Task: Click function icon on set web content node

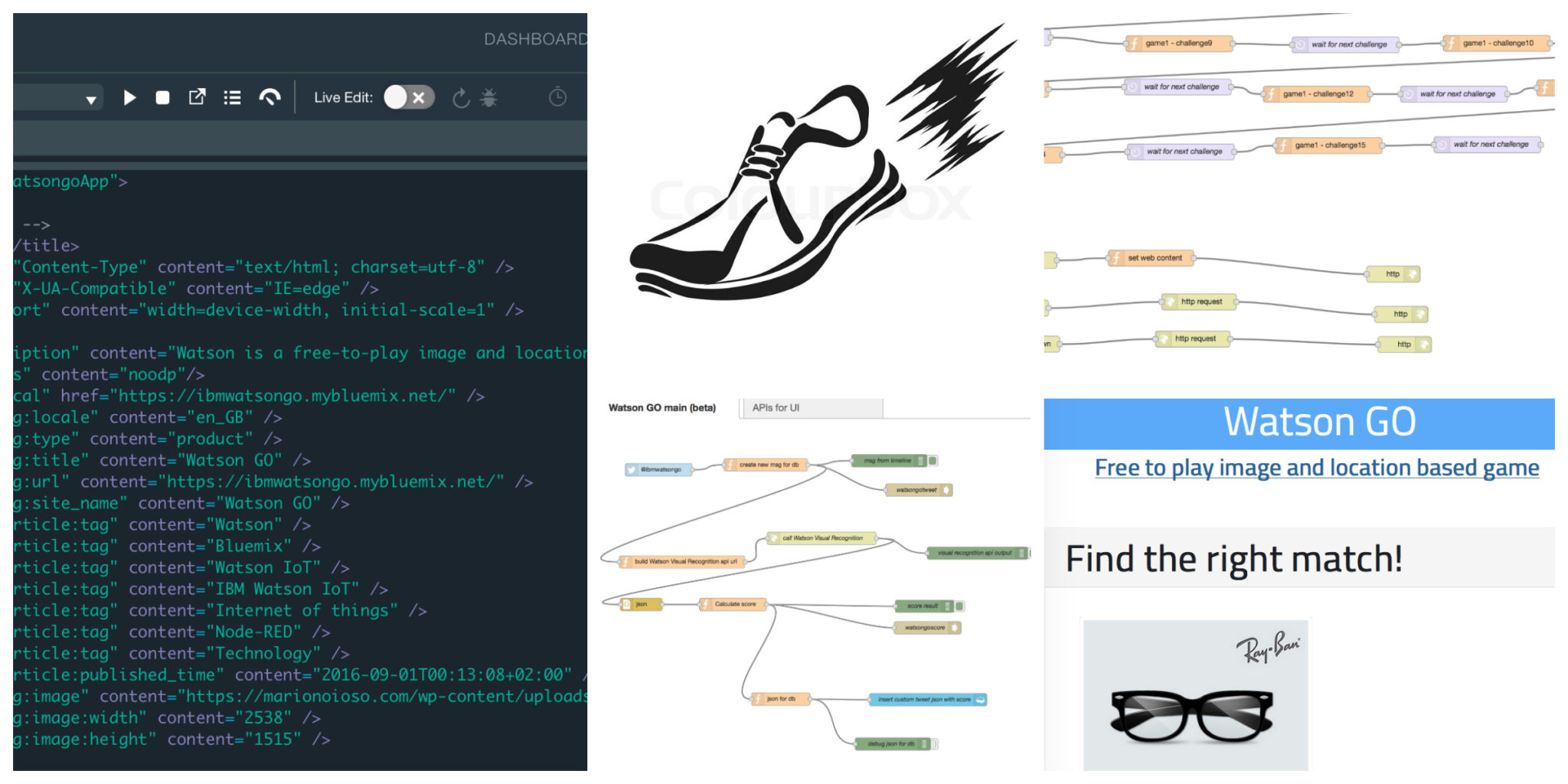Action: click(x=1116, y=258)
